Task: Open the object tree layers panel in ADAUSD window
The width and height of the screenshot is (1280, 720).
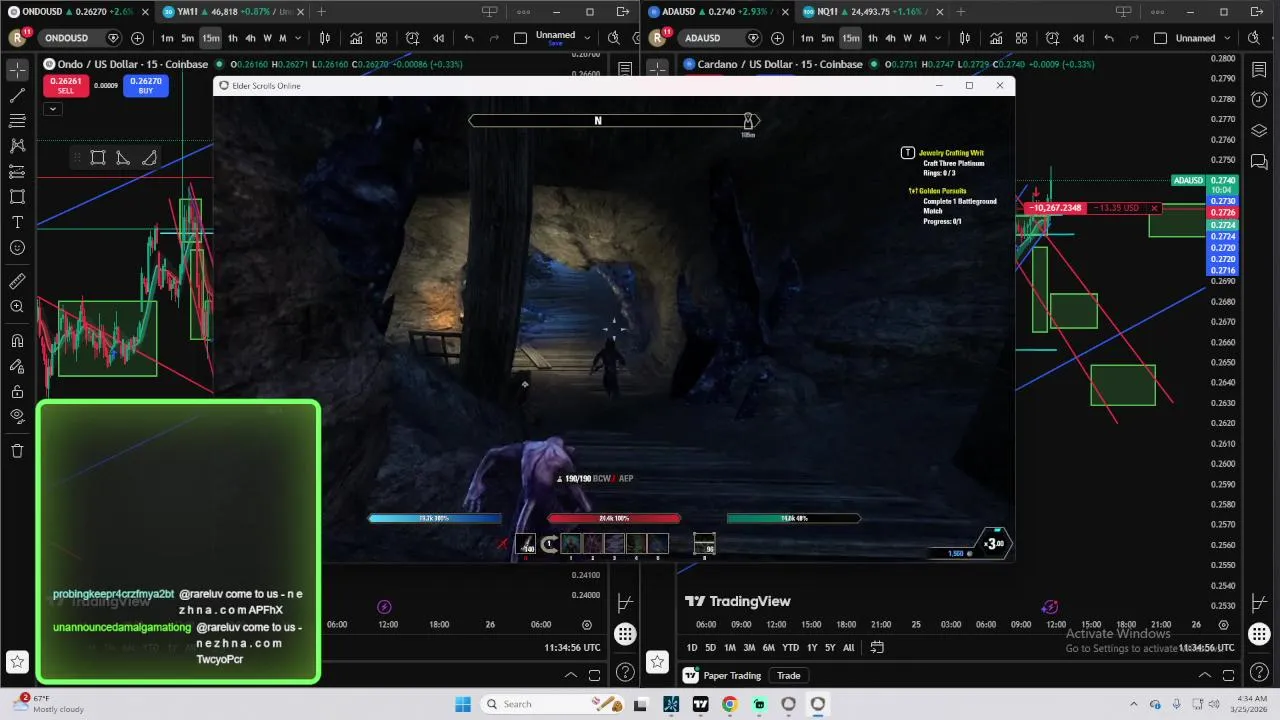Action: coord(1259,131)
